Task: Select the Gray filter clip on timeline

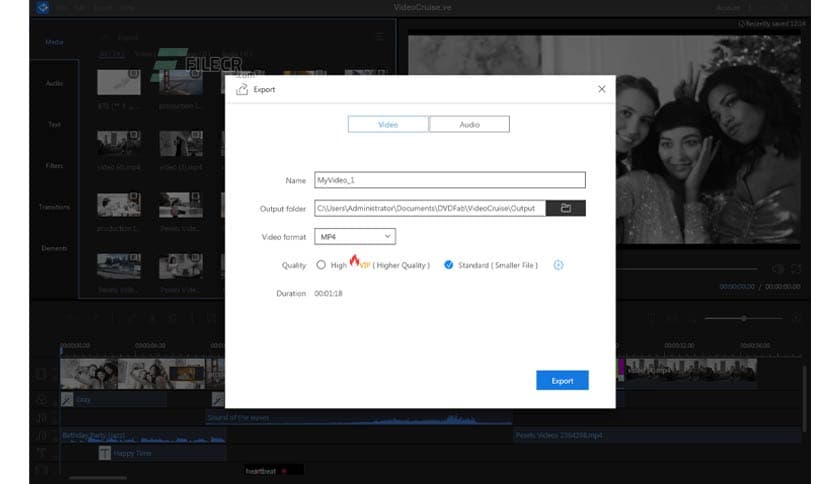Action: (x=114, y=399)
